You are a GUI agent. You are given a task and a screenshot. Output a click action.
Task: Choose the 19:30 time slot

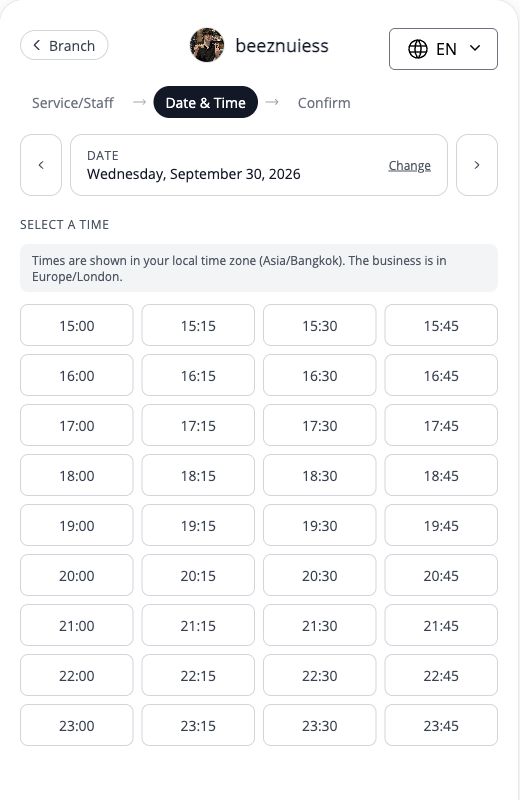pos(319,526)
